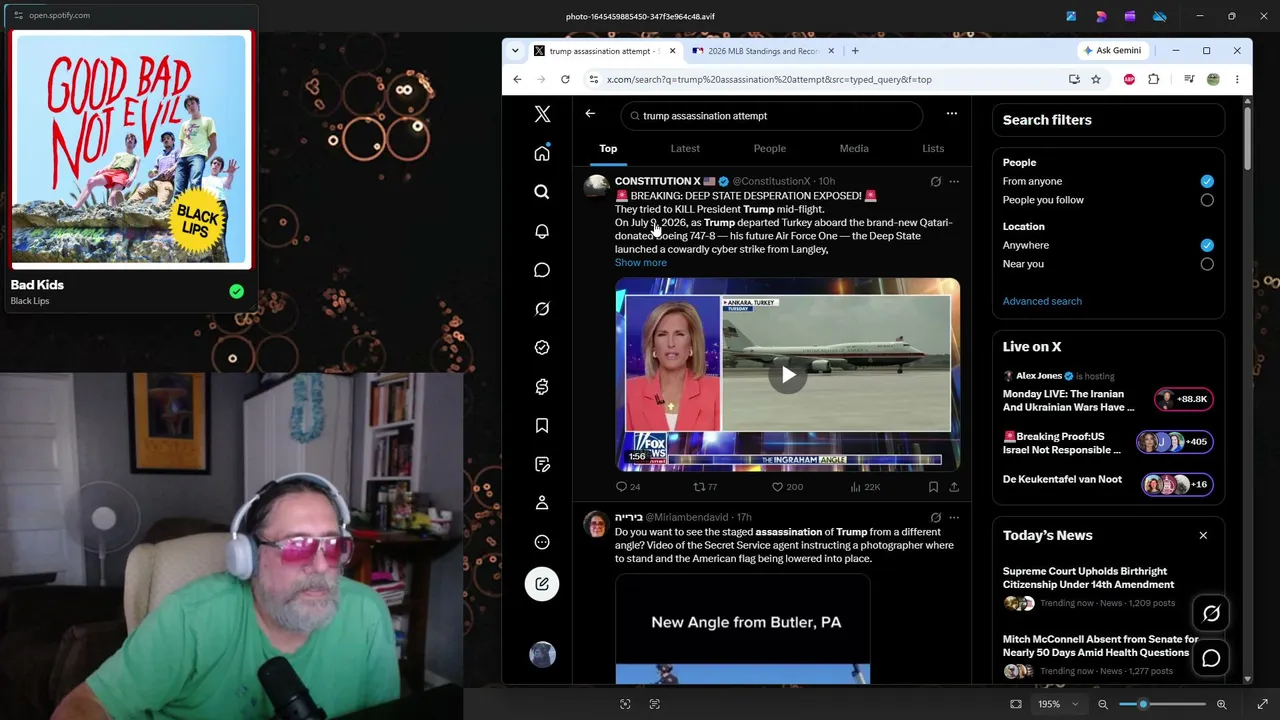Zoom out in the photo viewer

[1103, 704]
